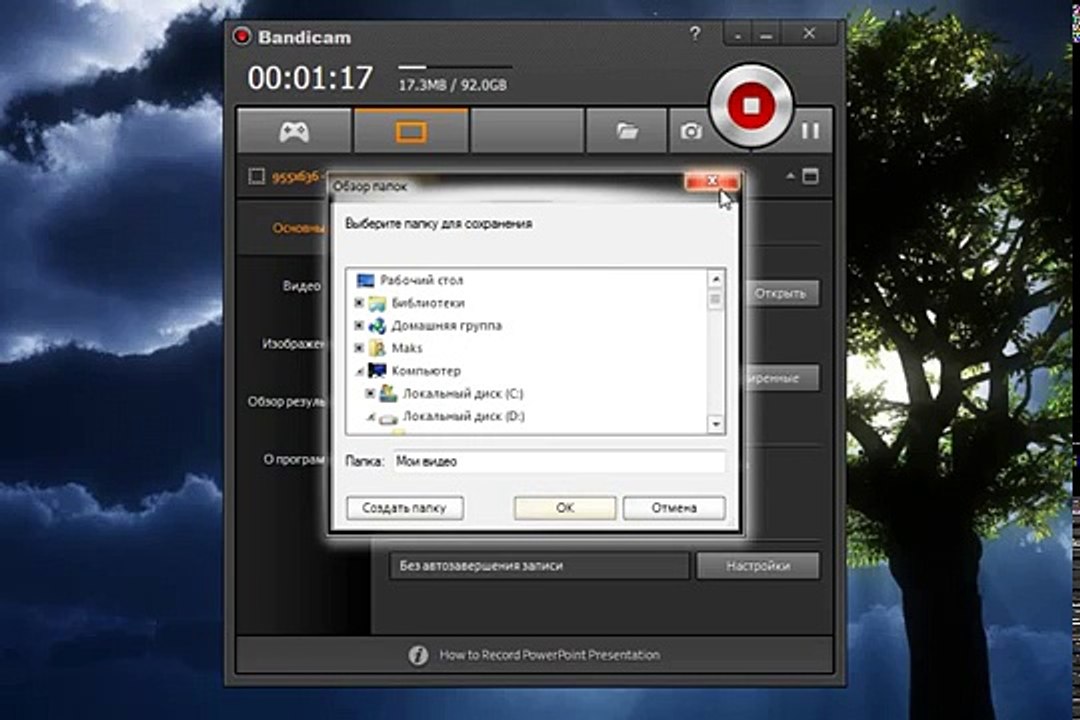Click the small up-arrow icon beside window icon
Image resolution: width=1080 pixels, height=720 pixels.
[x=790, y=176]
